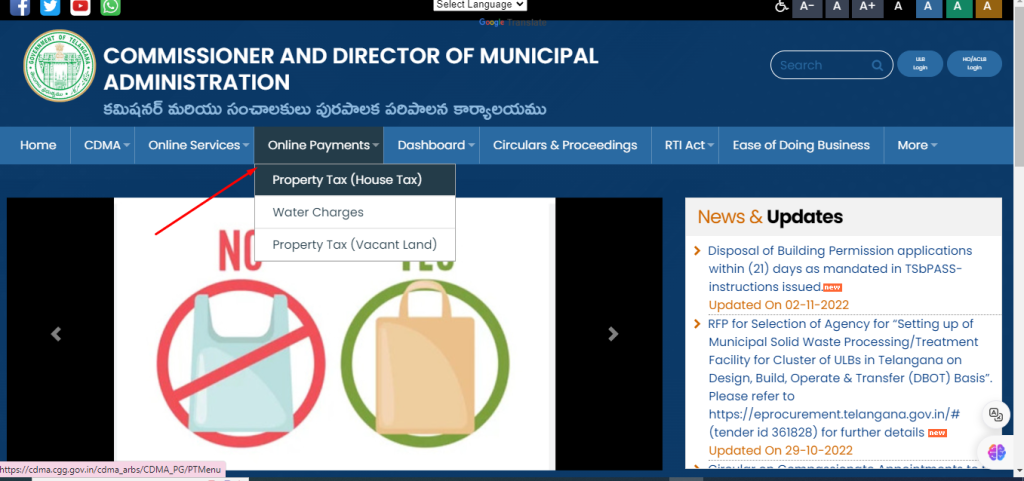The image size is (1024, 481).
Task: Open the HO/ACLB Login button
Action: point(974,64)
